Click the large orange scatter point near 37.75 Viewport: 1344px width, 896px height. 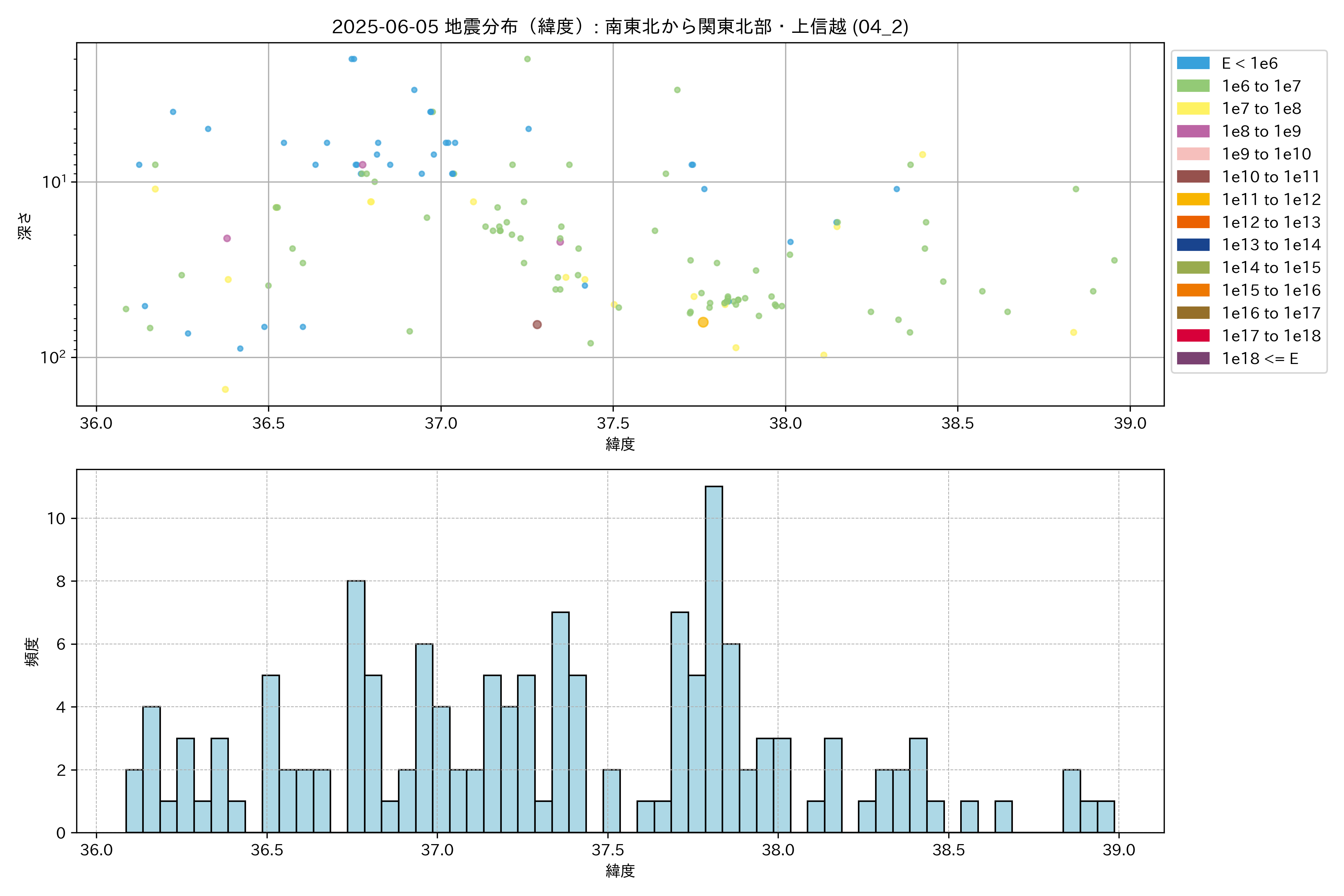pos(703,322)
